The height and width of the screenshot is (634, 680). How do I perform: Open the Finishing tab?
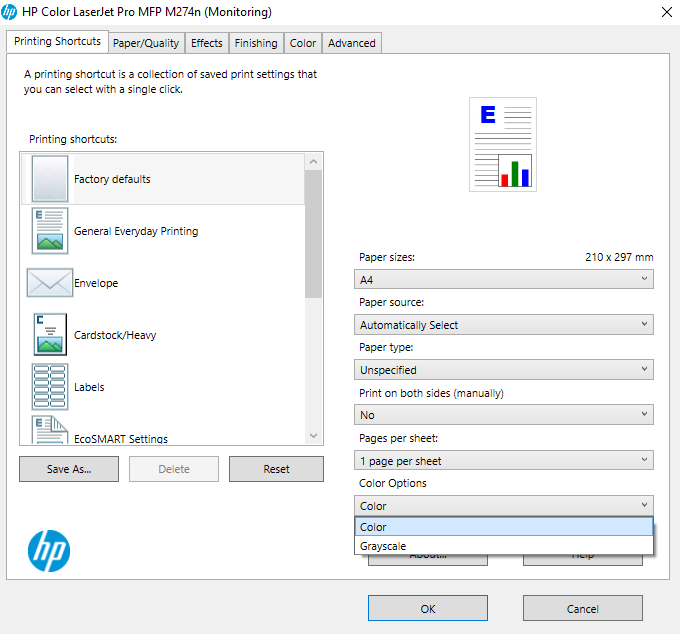tap(256, 43)
